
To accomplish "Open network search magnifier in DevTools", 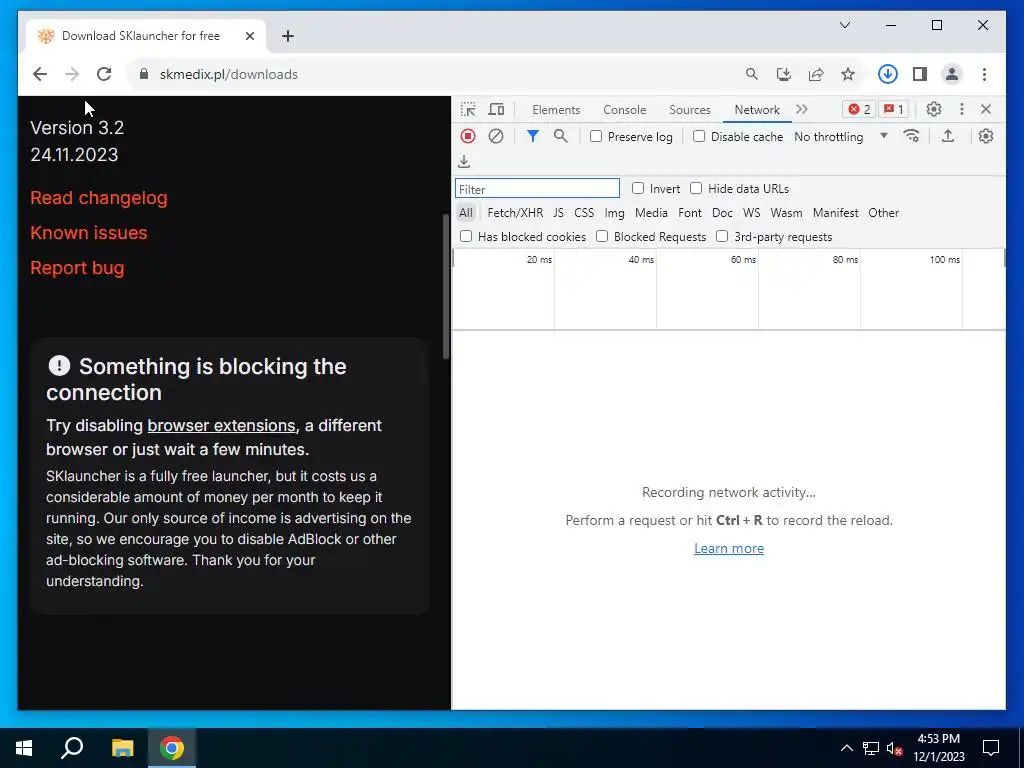I will [x=560, y=136].
